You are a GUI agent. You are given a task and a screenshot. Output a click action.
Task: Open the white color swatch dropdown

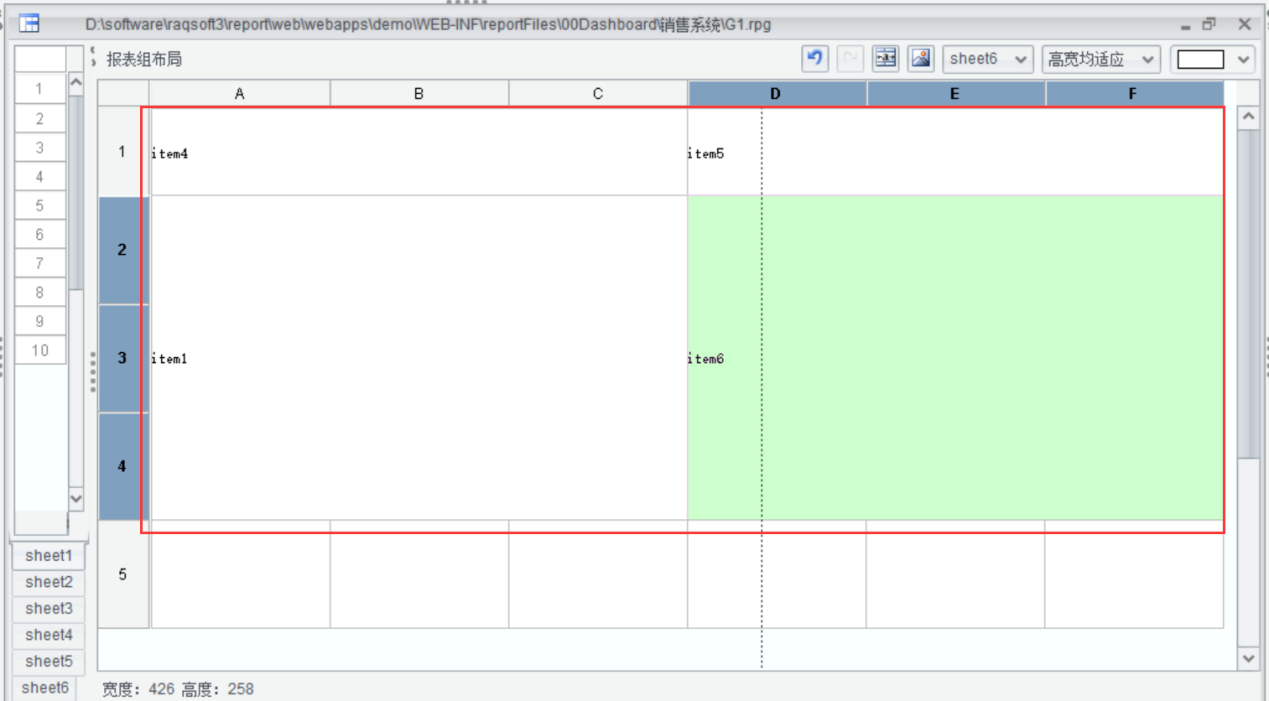tap(1213, 59)
